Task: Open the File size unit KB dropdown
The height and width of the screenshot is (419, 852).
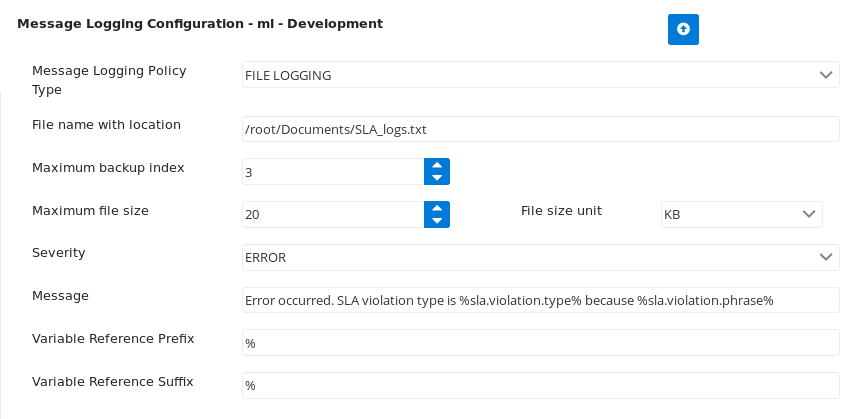Action: 742,215
